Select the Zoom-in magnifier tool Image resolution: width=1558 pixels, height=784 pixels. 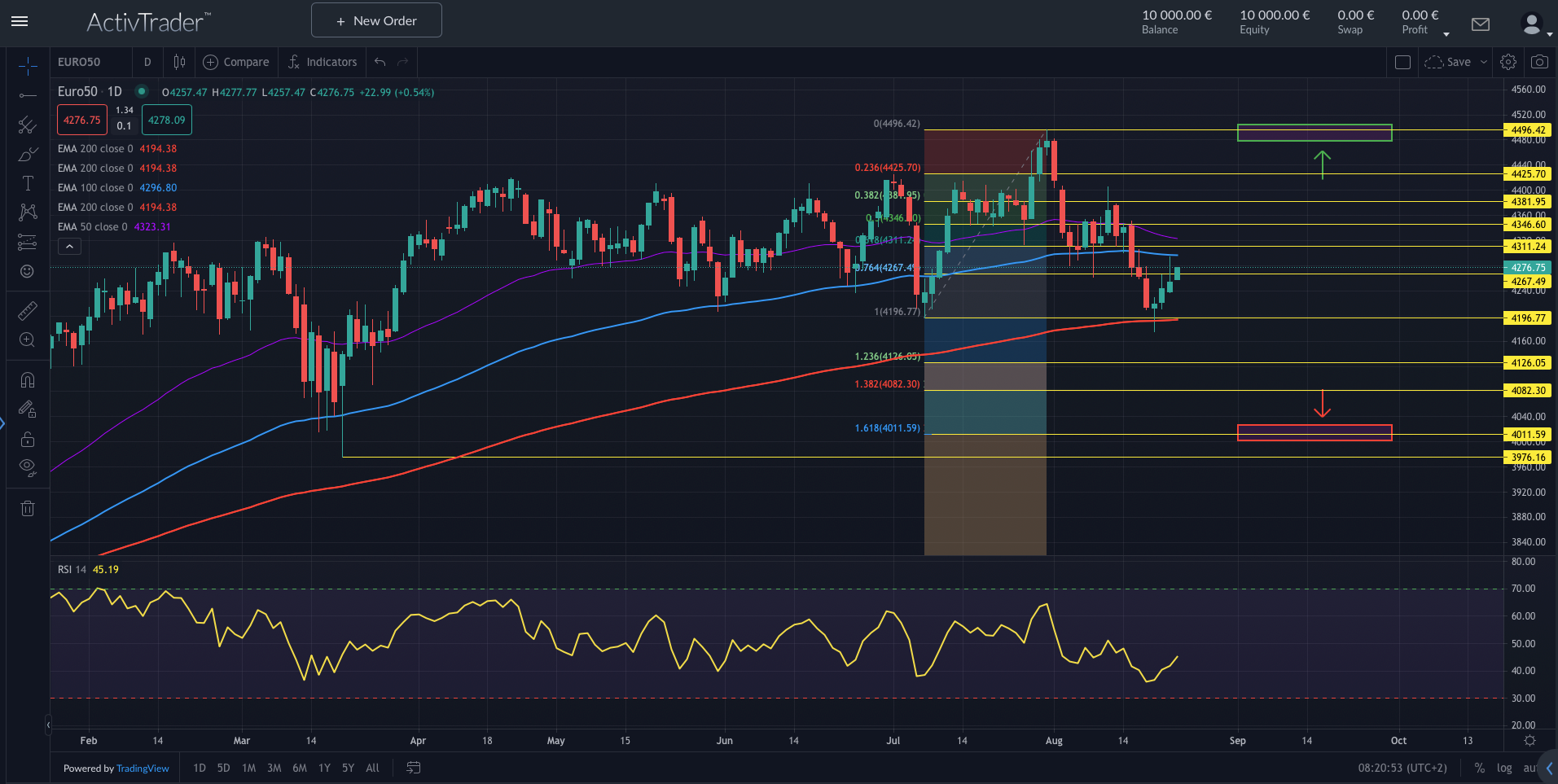point(28,339)
